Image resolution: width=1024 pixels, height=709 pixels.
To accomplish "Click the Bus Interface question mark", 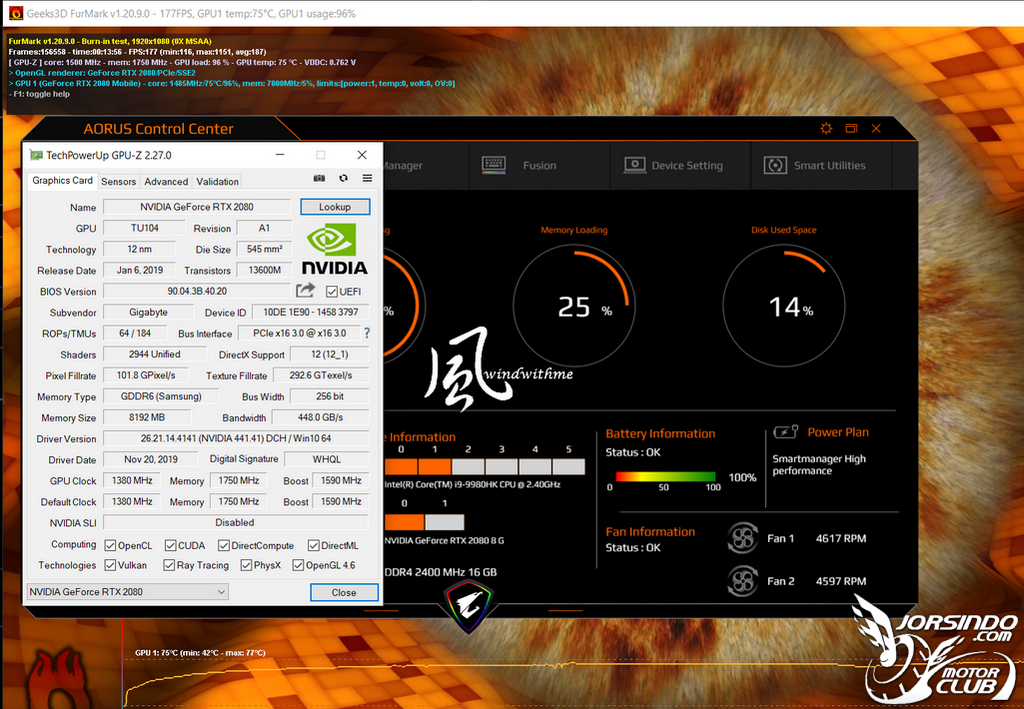I will point(366,333).
